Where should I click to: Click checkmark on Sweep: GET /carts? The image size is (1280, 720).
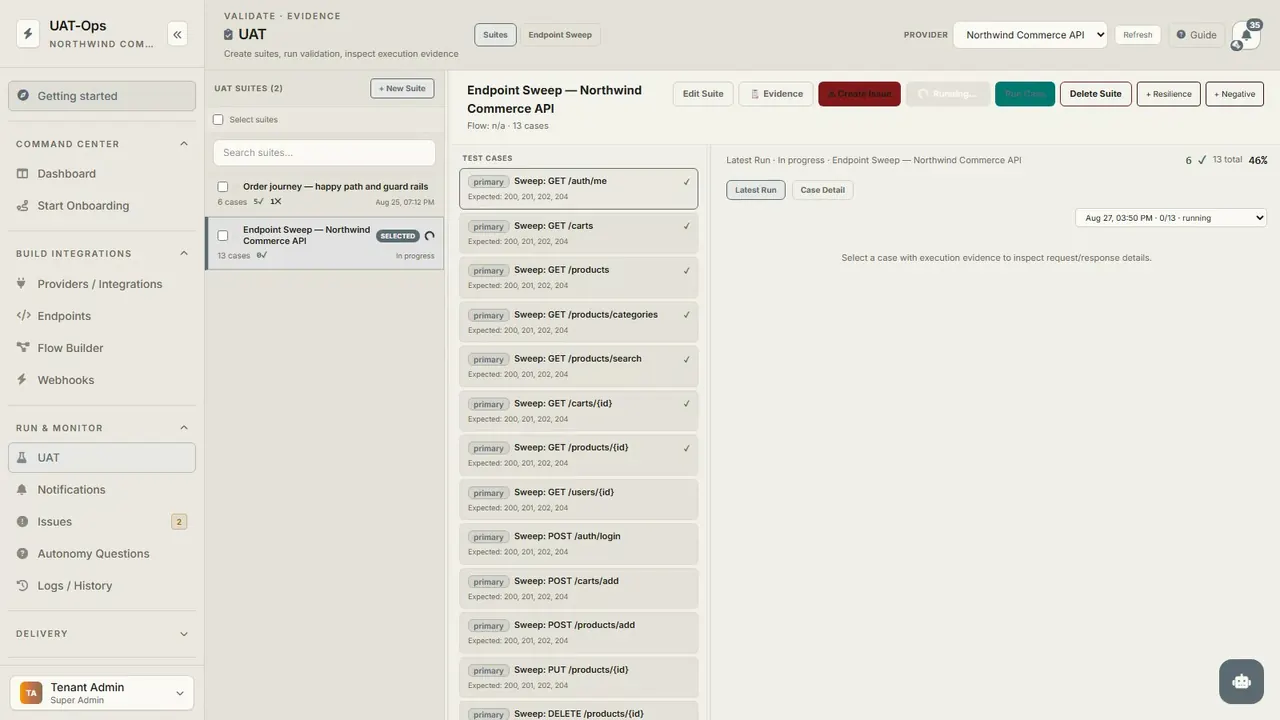tap(687, 226)
